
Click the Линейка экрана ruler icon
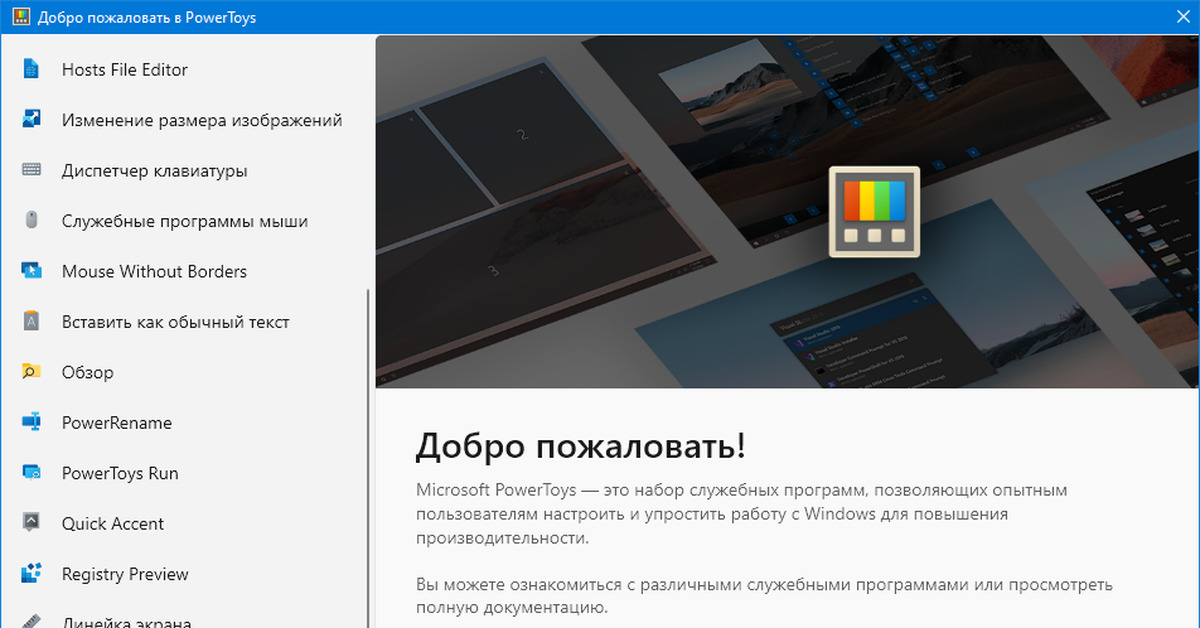[x=31, y=621]
